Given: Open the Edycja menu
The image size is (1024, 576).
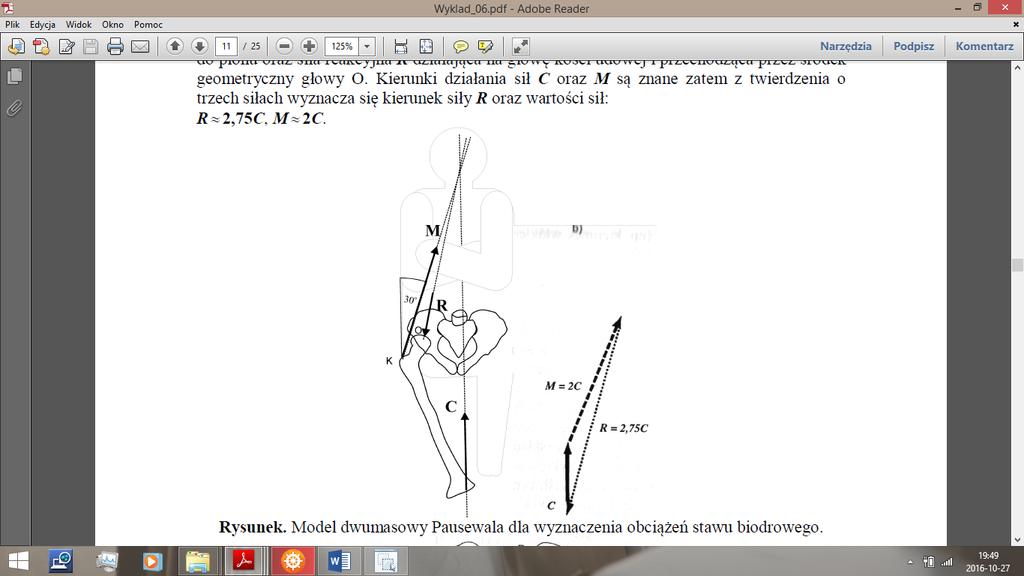Looking at the screenshot, I should 42,24.
